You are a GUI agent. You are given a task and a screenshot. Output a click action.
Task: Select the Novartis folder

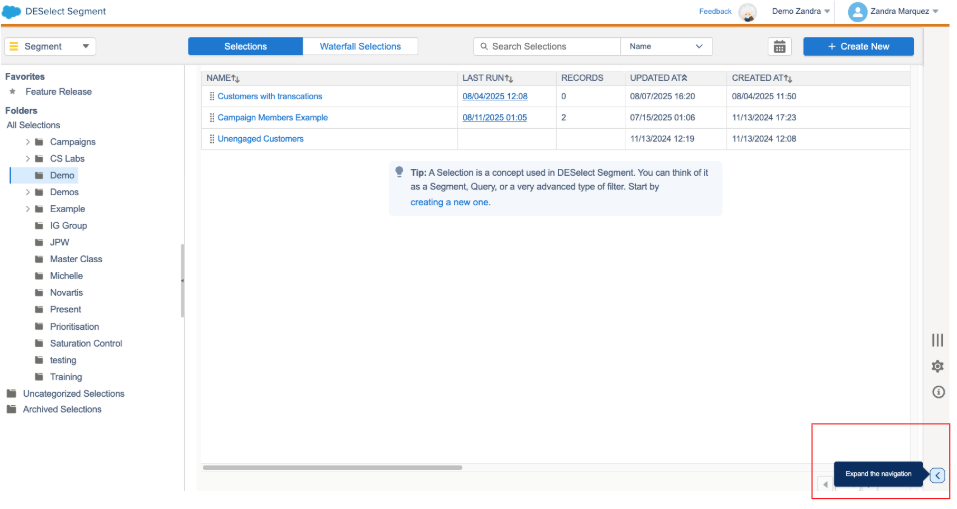pyautogui.click(x=67, y=293)
